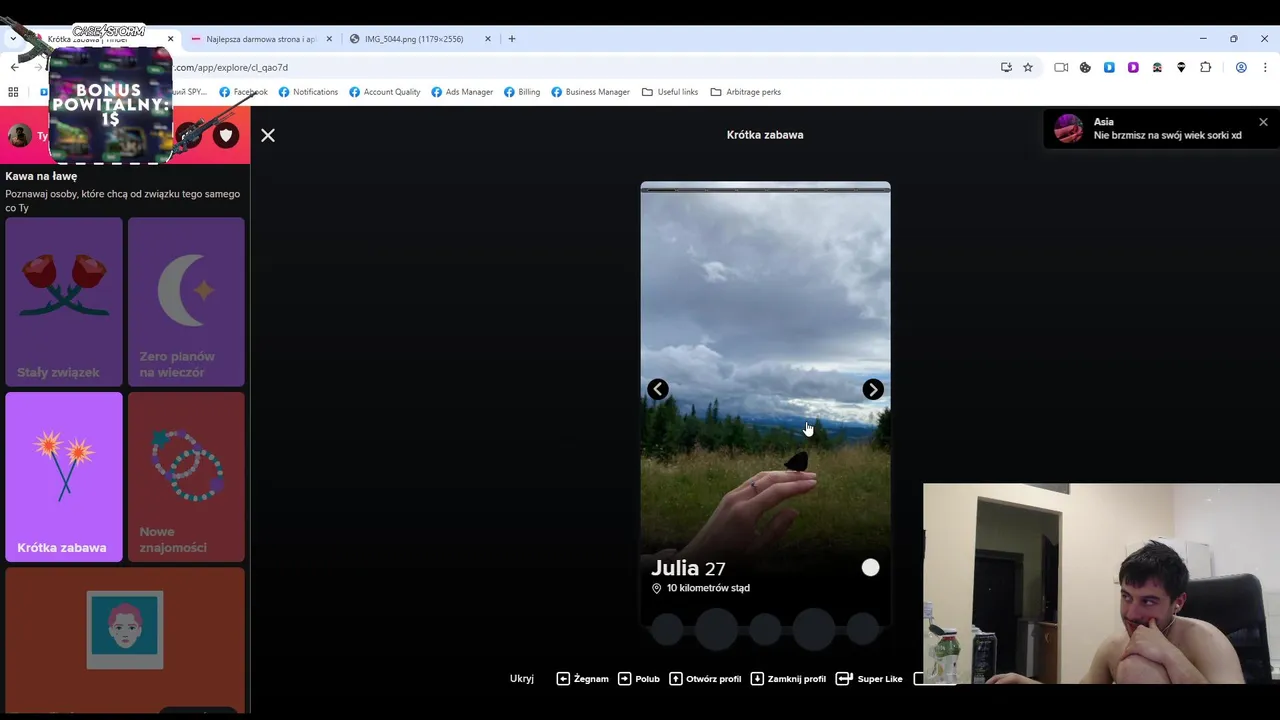
Task: Switch to the Najlepsza darmowa strona tab
Action: pos(260,39)
